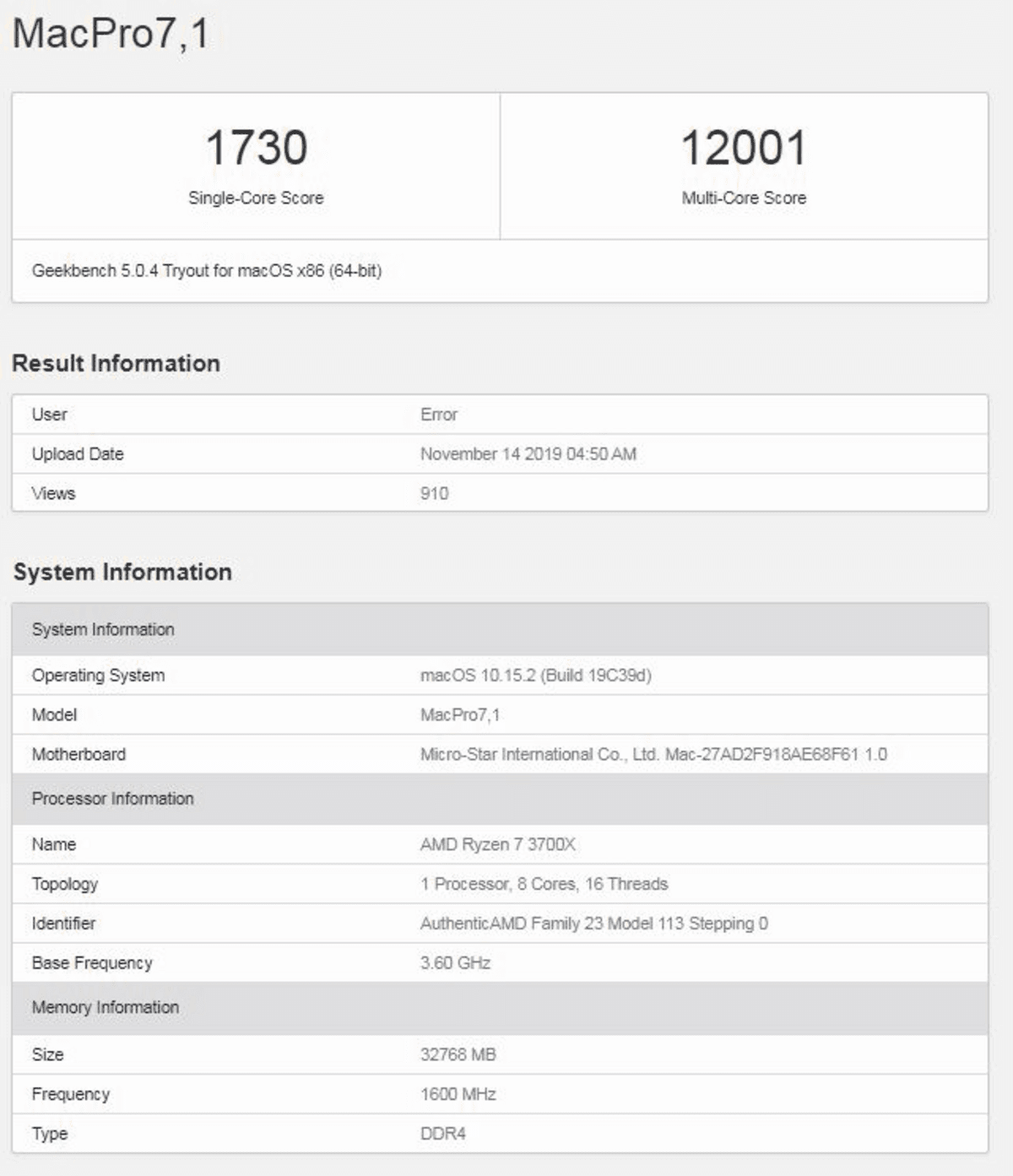This screenshot has width=1013, height=1176.
Task: Select the DDR4 memory type value
Action: (x=443, y=1134)
